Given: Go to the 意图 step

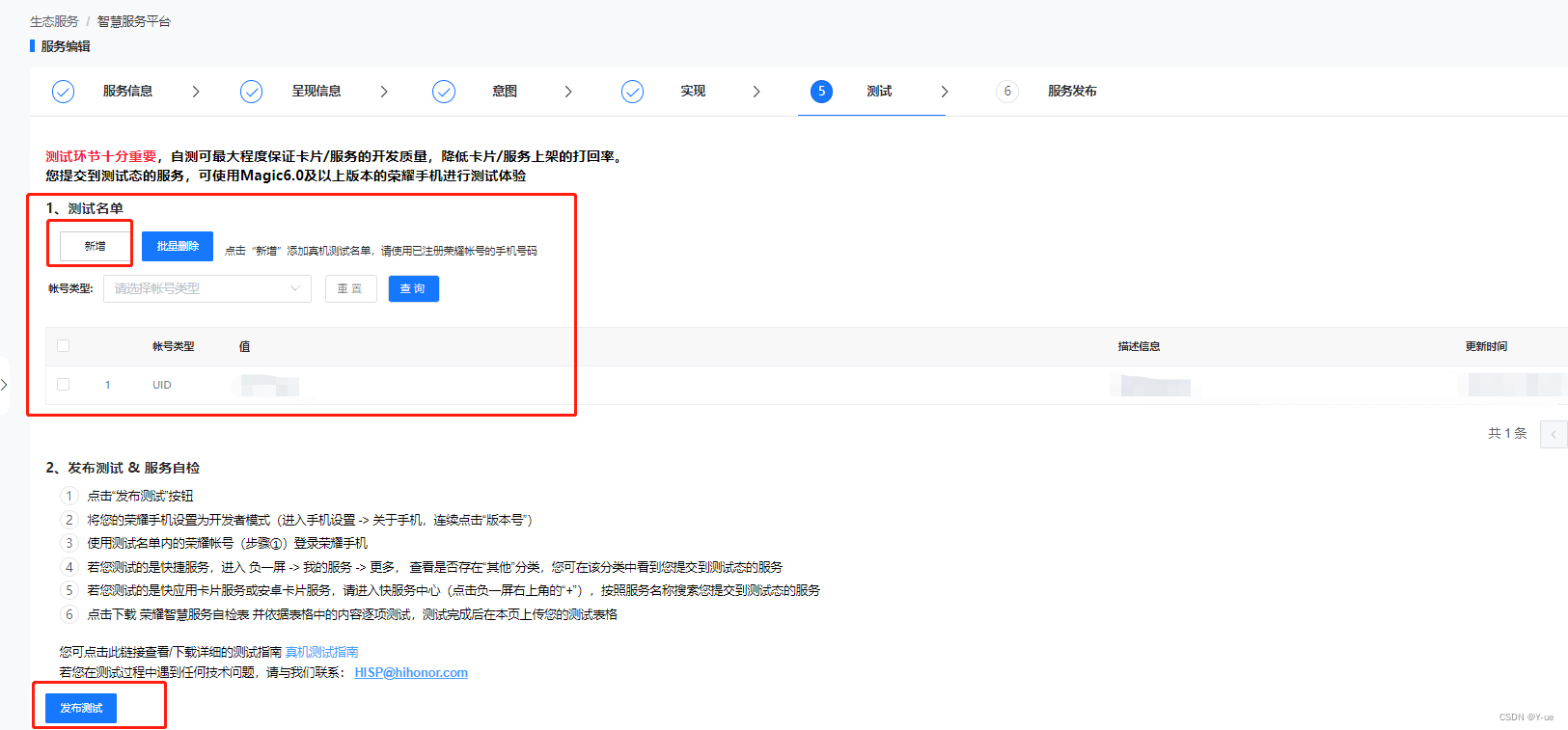Looking at the screenshot, I should 505,92.
